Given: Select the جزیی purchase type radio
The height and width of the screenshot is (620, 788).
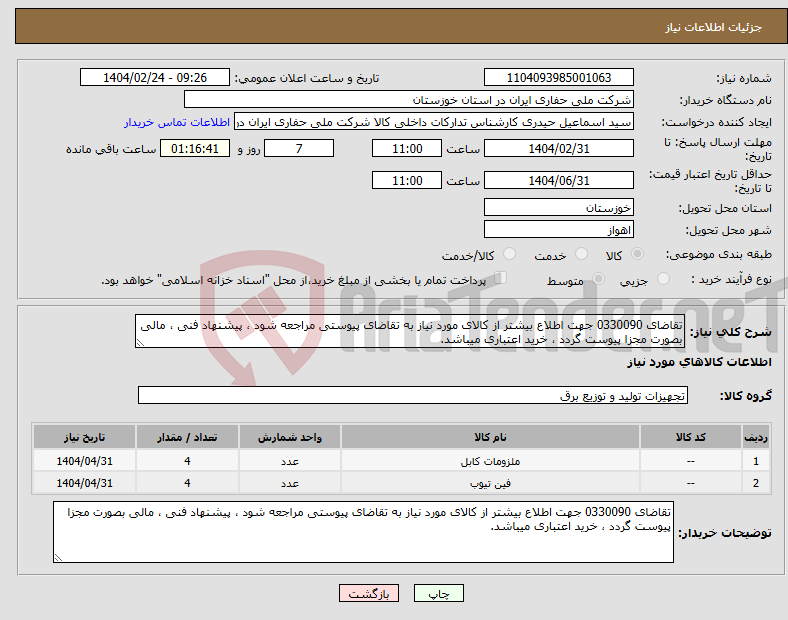Looking at the screenshot, I should (663, 279).
